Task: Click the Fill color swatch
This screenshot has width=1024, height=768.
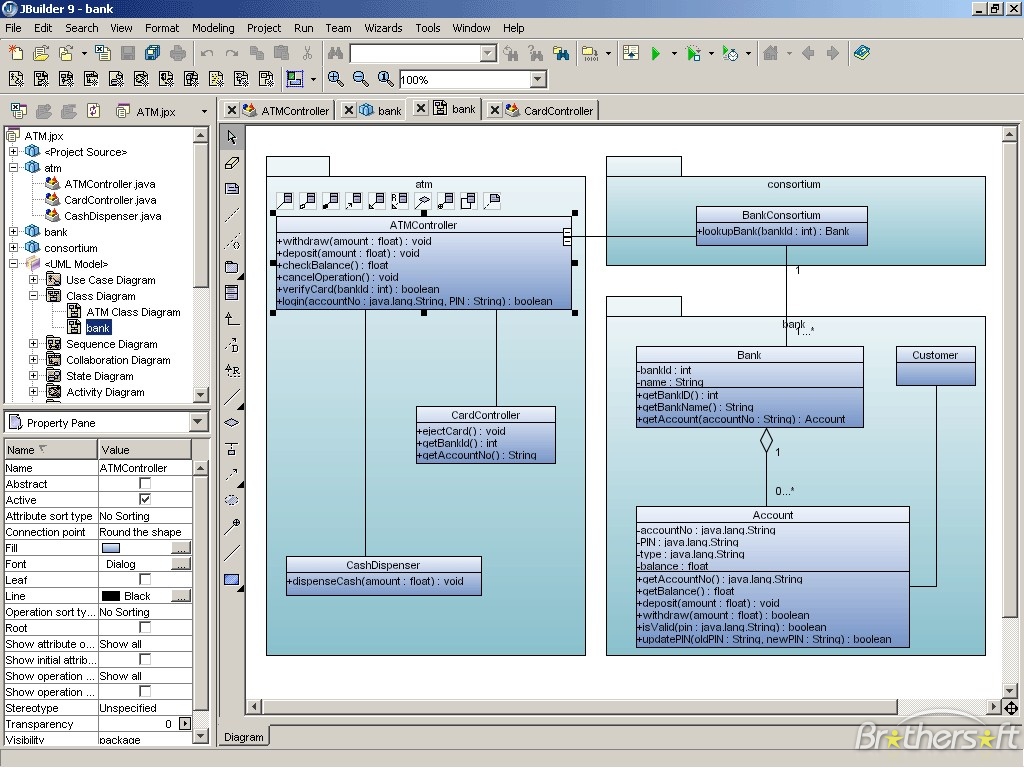Action: click(x=111, y=548)
